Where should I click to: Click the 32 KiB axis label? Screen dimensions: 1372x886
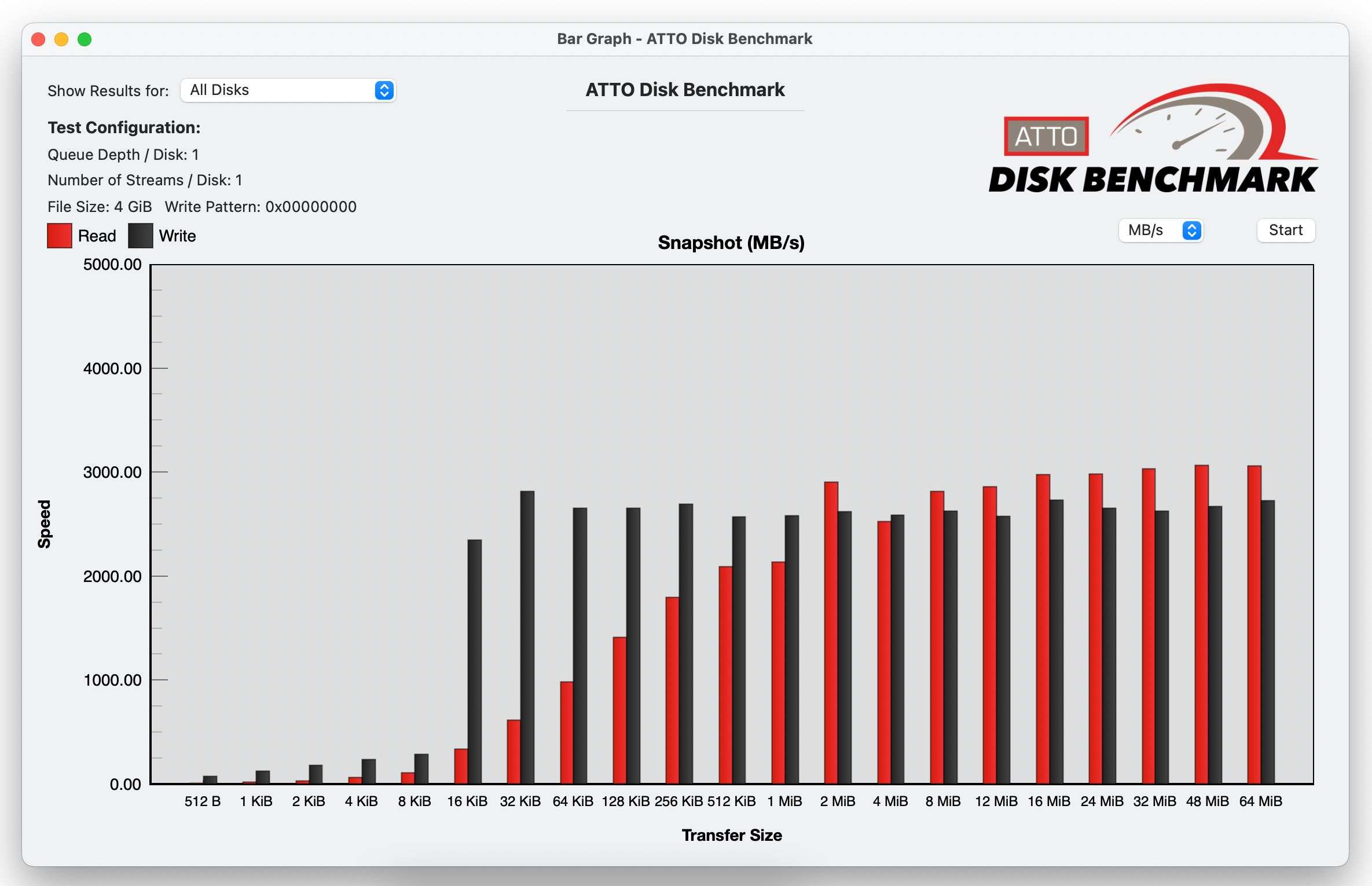520,801
